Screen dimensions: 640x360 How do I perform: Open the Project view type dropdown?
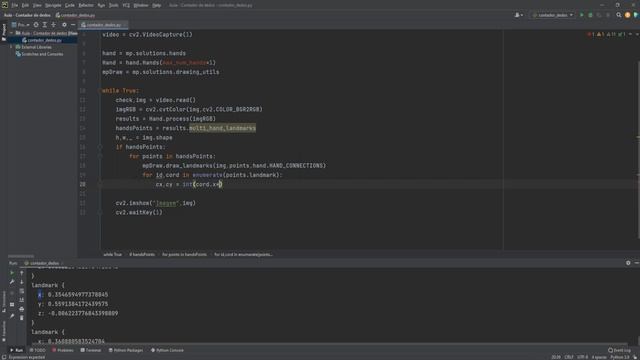(x=20, y=25)
